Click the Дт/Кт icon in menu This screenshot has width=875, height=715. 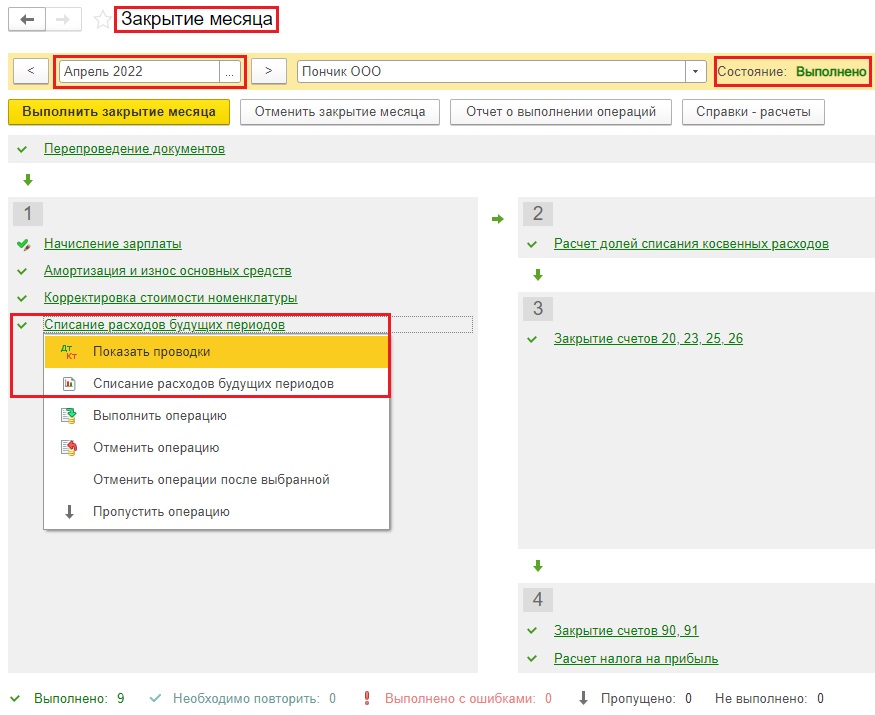click(69, 352)
